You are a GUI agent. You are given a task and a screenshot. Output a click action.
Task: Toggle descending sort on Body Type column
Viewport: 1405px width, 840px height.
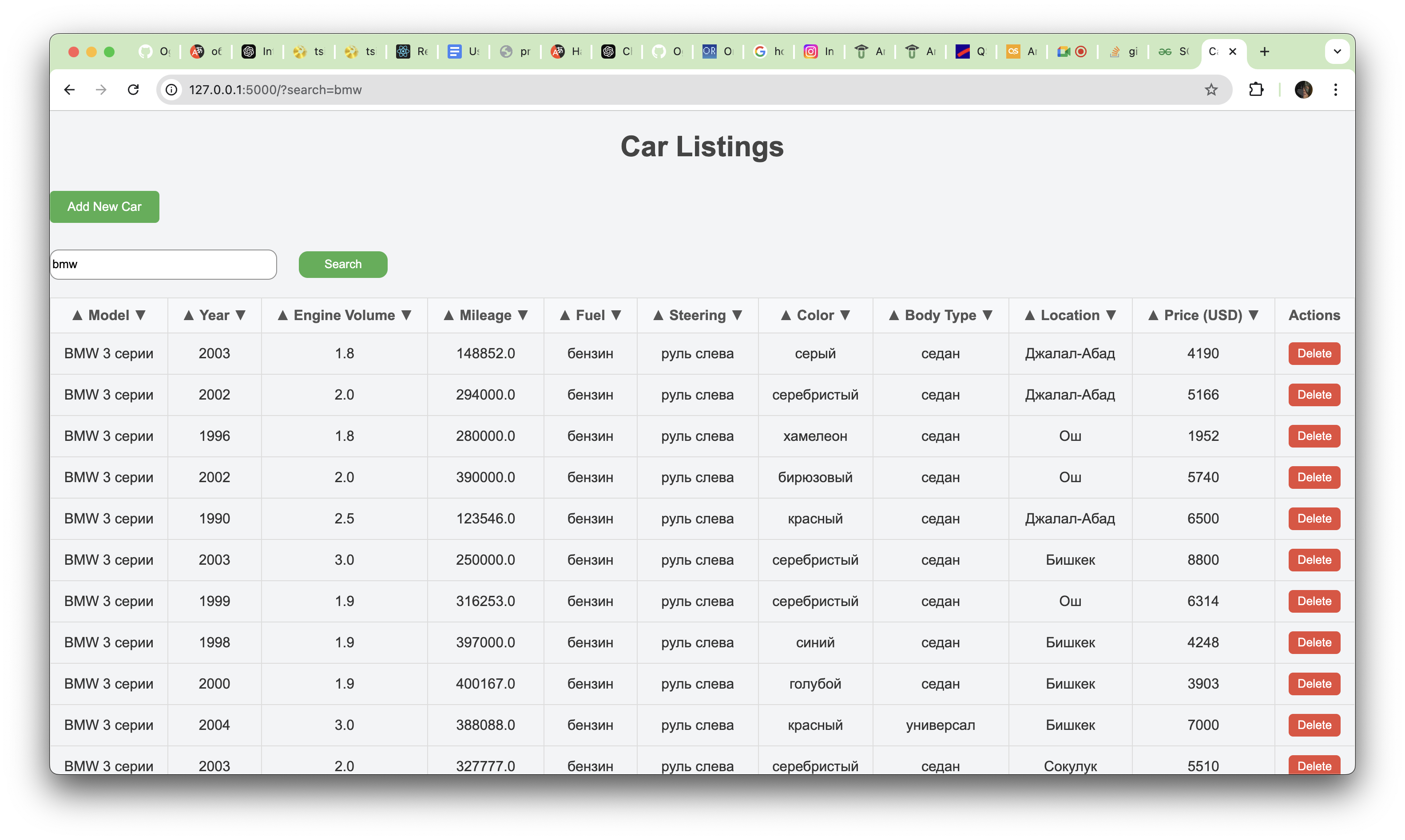(x=989, y=315)
